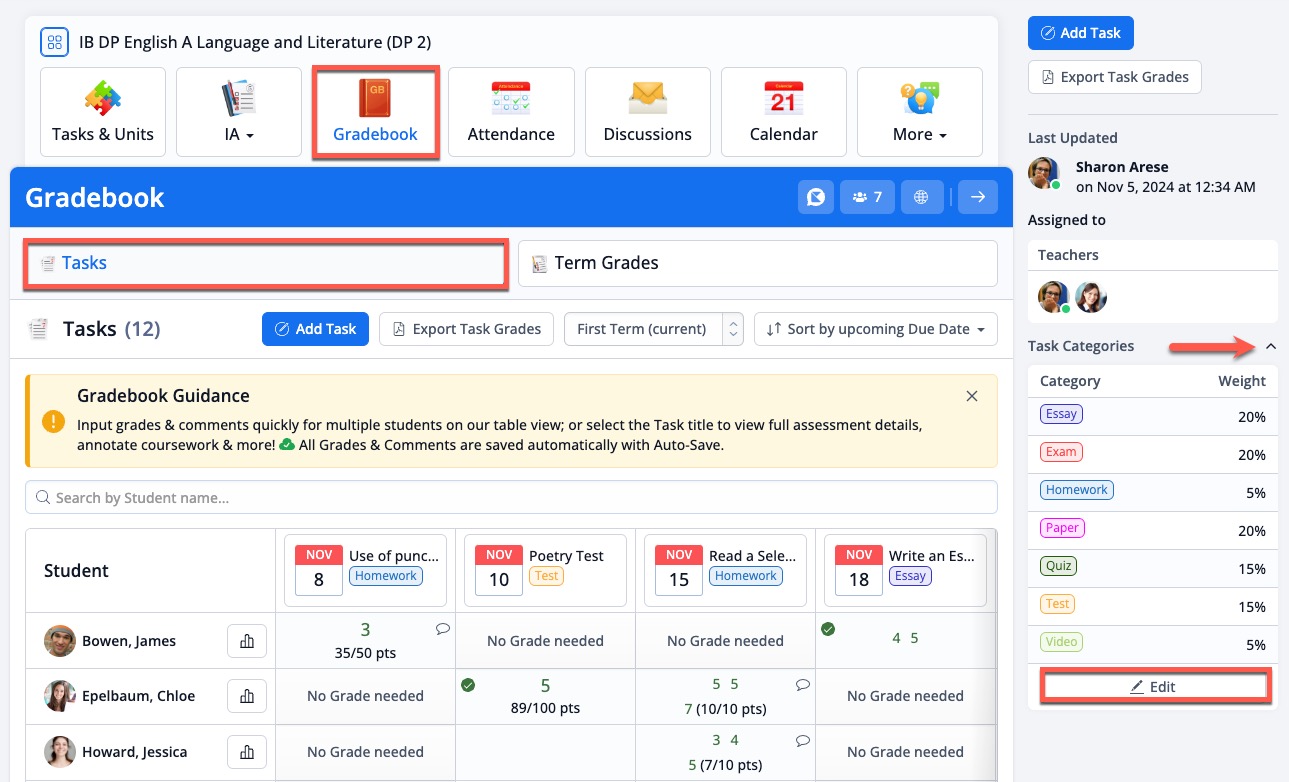Image resolution: width=1289 pixels, height=782 pixels.
Task: Click the Paper category tag in sidebar
Action: point(1063,528)
